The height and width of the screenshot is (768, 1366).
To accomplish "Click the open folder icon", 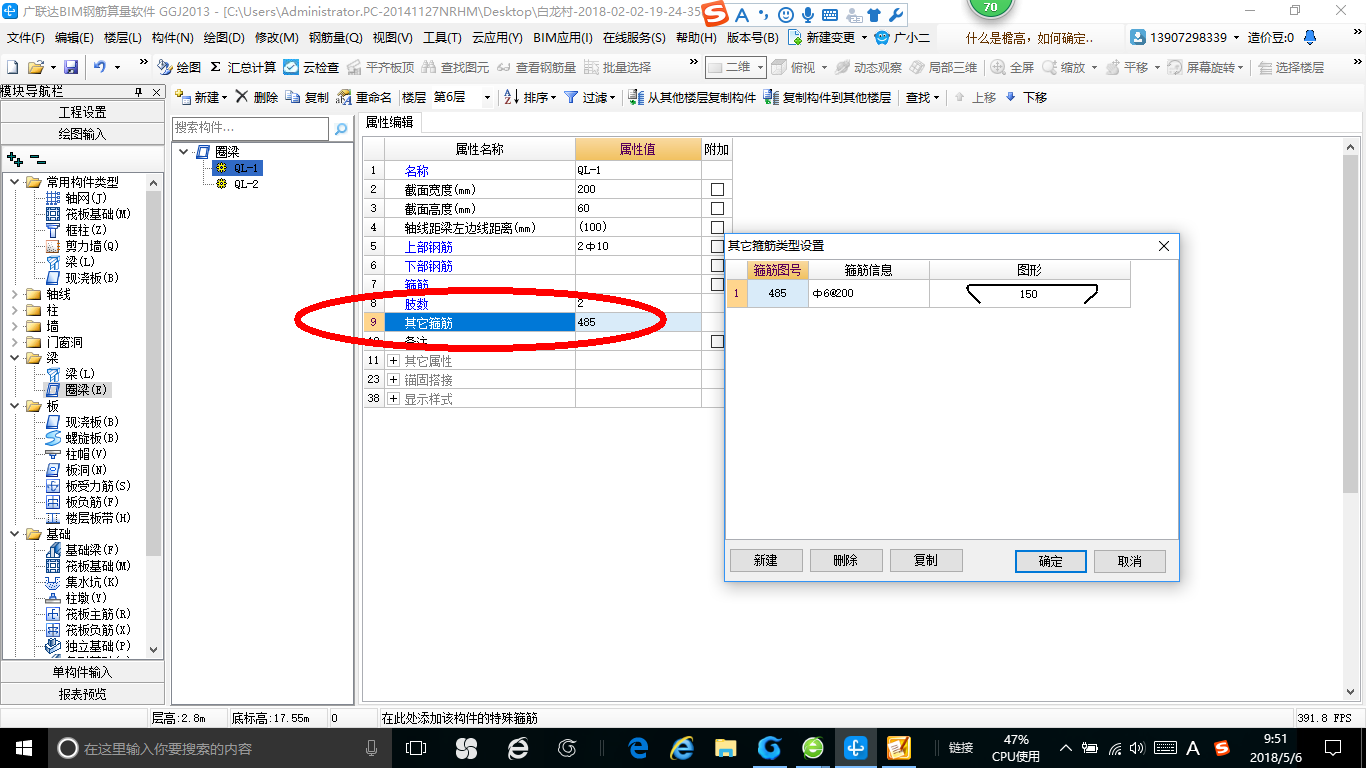I will (36, 67).
